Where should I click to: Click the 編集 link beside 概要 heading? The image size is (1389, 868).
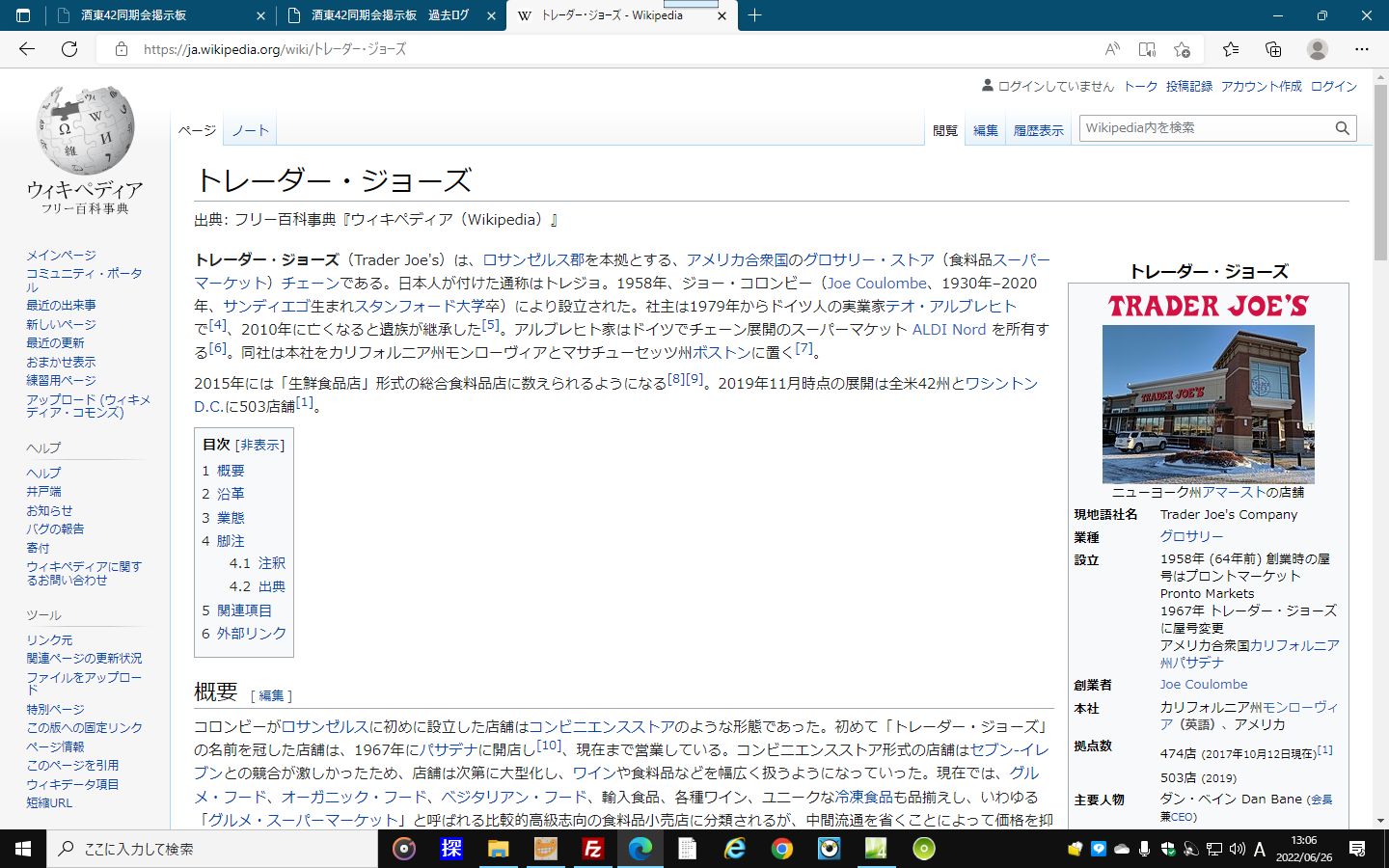pyautogui.click(x=272, y=695)
